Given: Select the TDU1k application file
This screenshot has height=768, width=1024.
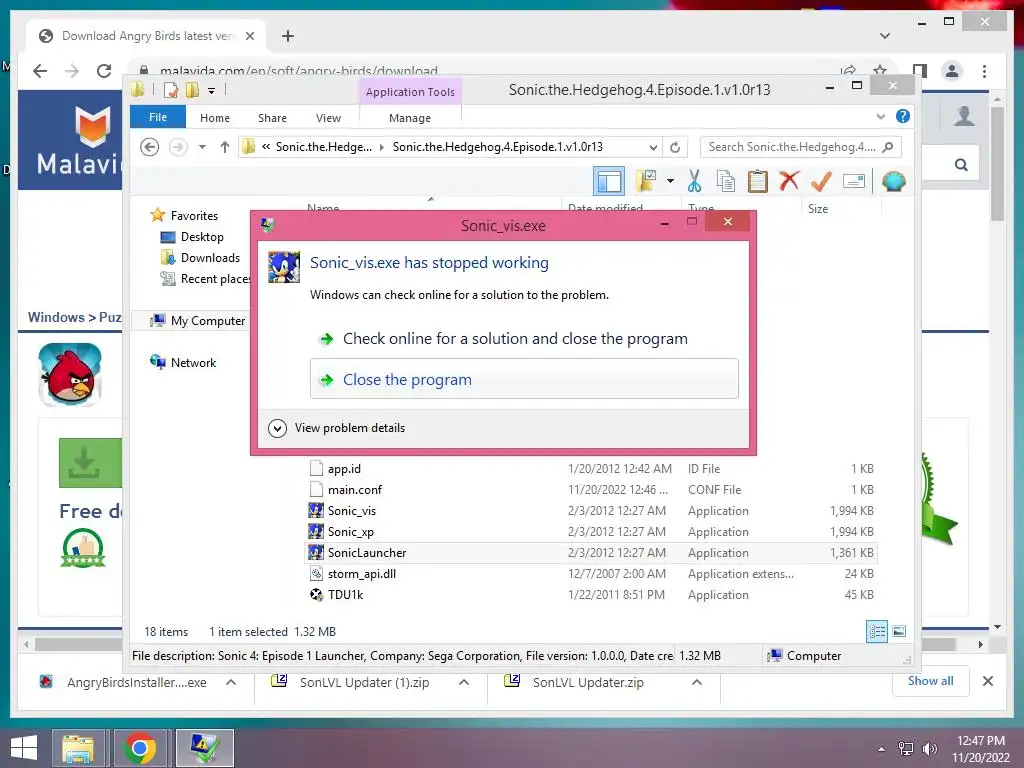Looking at the screenshot, I should 591,594.
